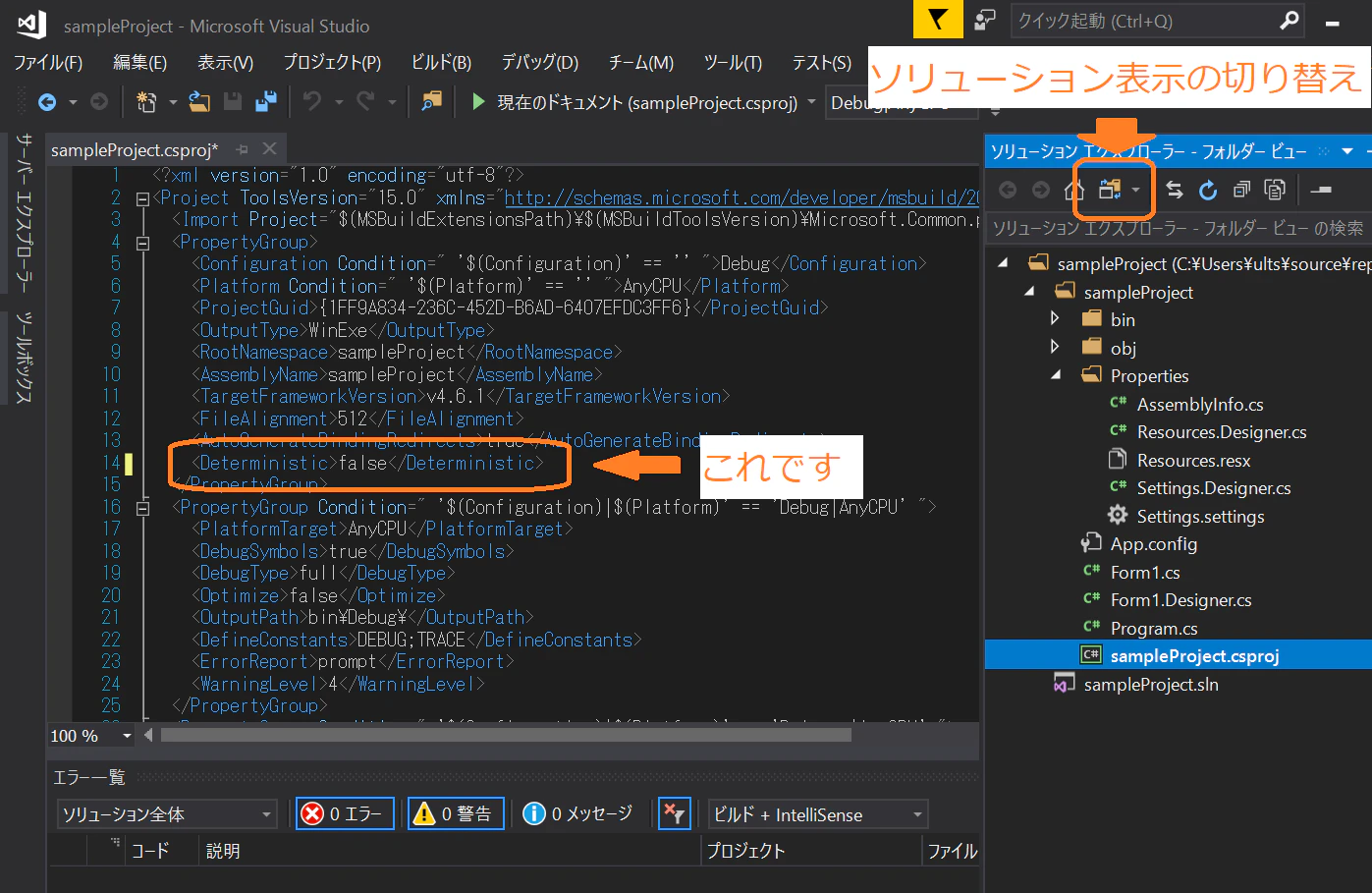1372x893 pixels.
Task: Click the Save toolbar icon
Action: point(233,101)
